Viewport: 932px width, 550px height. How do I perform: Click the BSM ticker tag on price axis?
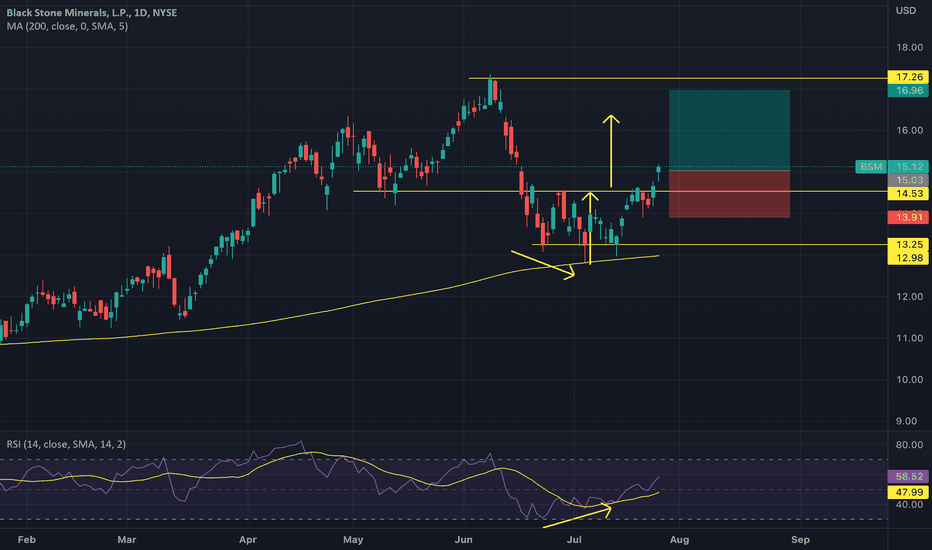871,167
